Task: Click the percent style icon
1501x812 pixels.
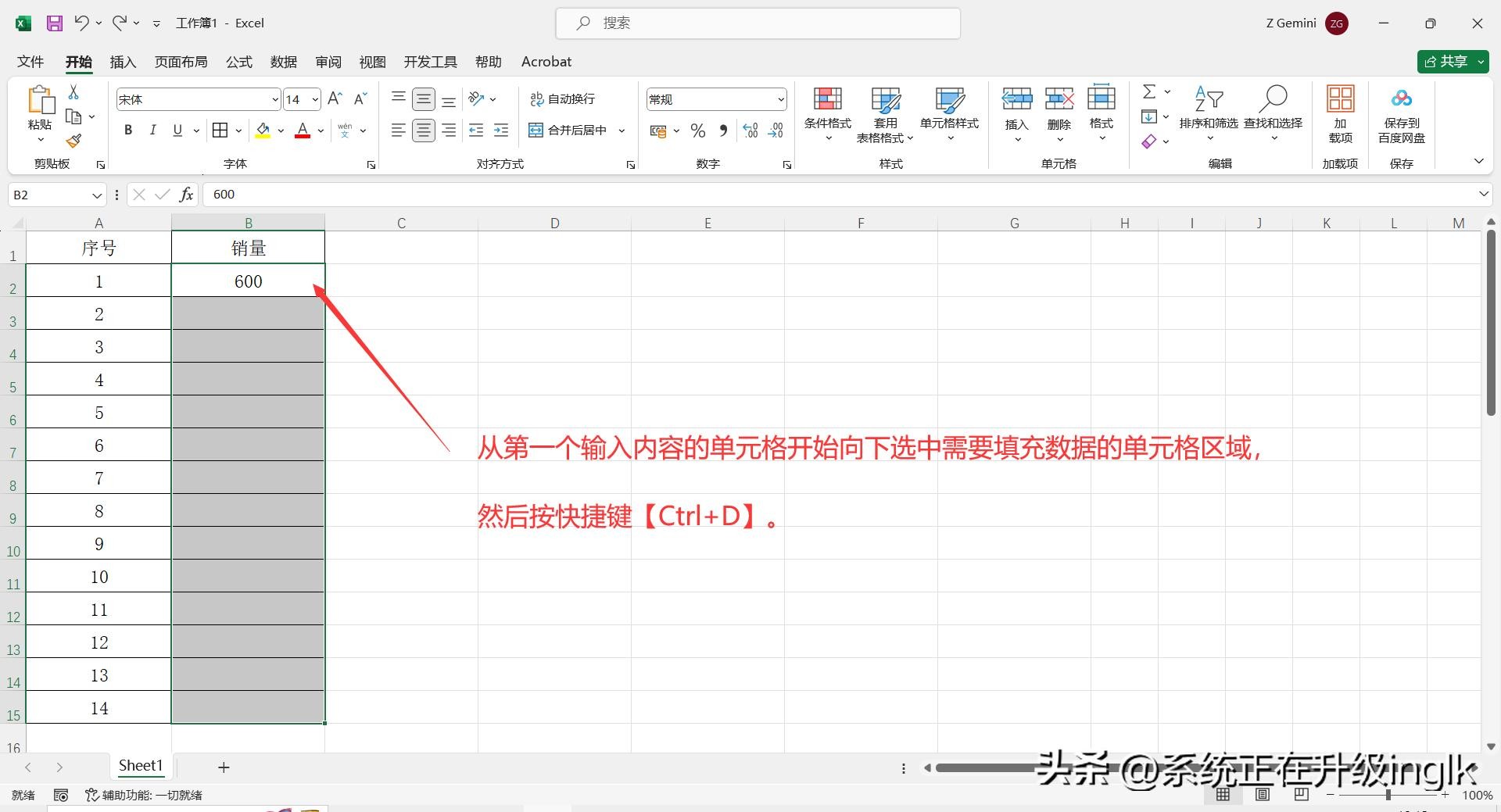Action: tap(698, 131)
